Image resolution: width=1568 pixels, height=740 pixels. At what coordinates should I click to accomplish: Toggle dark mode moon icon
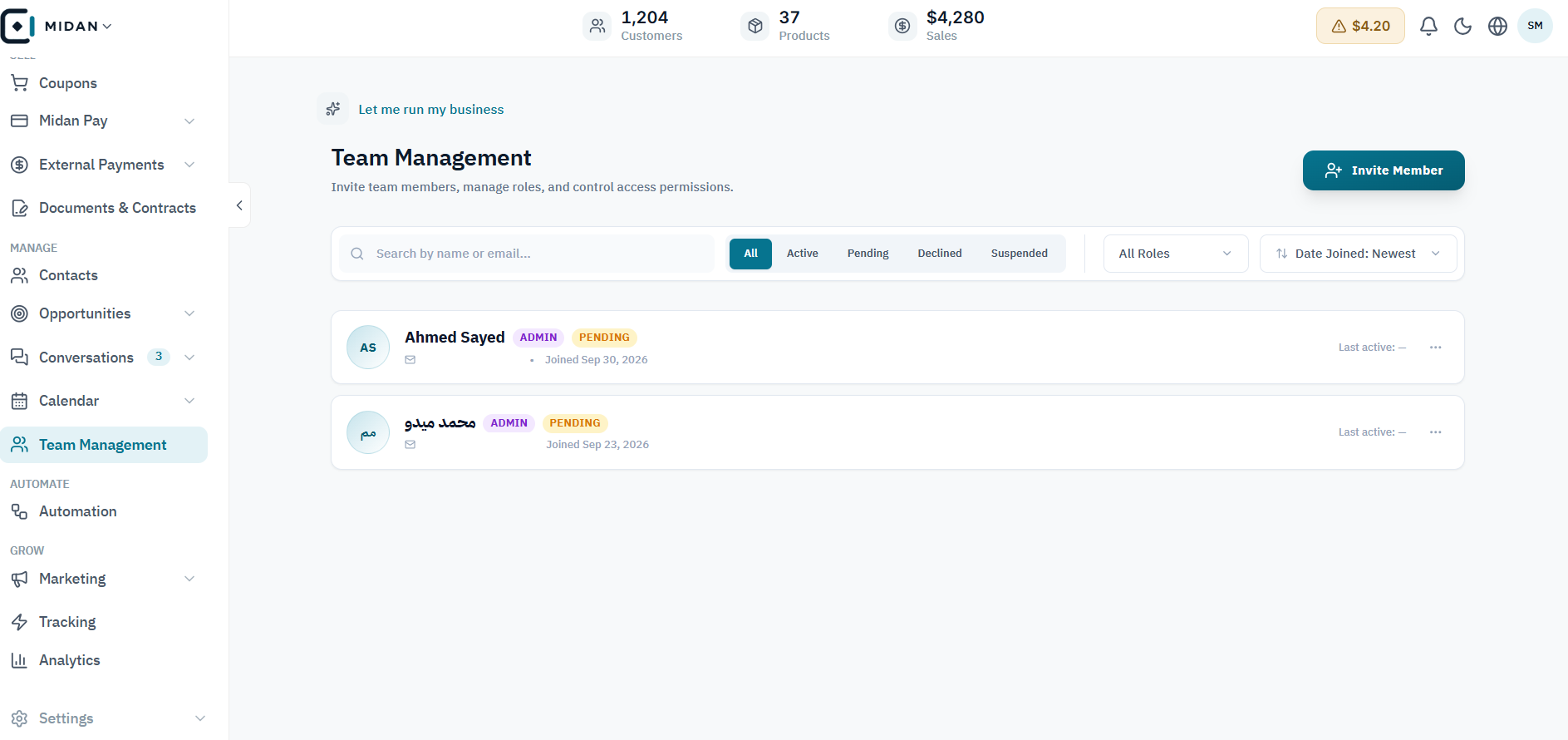(1463, 26)
